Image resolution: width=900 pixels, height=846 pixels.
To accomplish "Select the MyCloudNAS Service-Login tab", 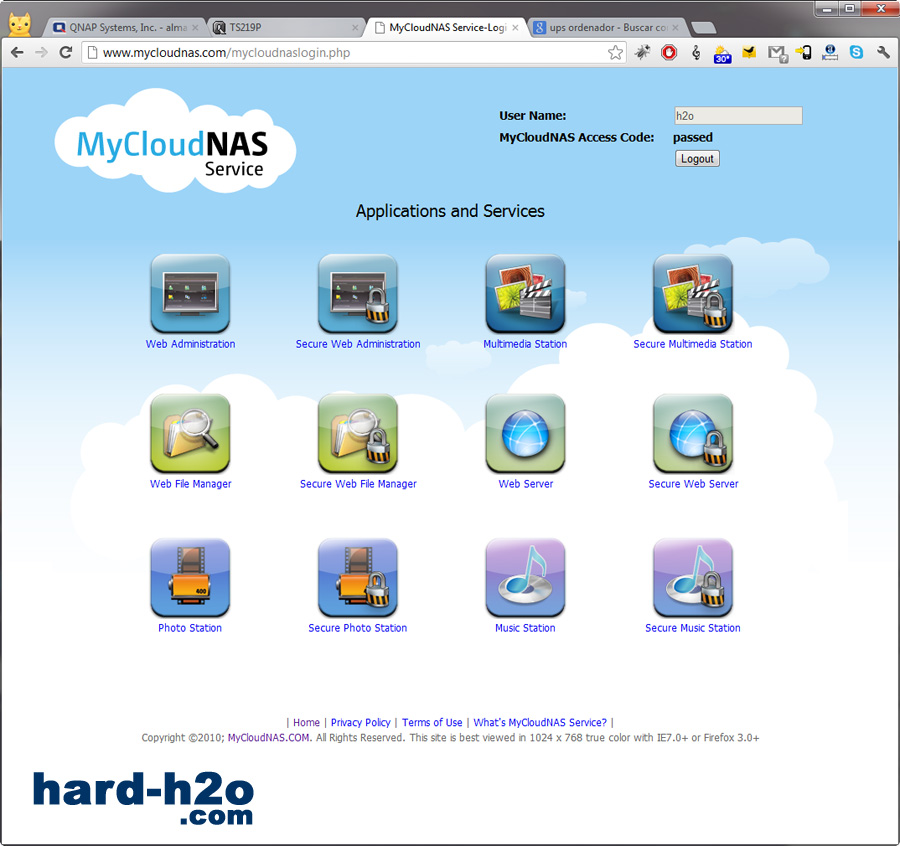I will 447,28.
